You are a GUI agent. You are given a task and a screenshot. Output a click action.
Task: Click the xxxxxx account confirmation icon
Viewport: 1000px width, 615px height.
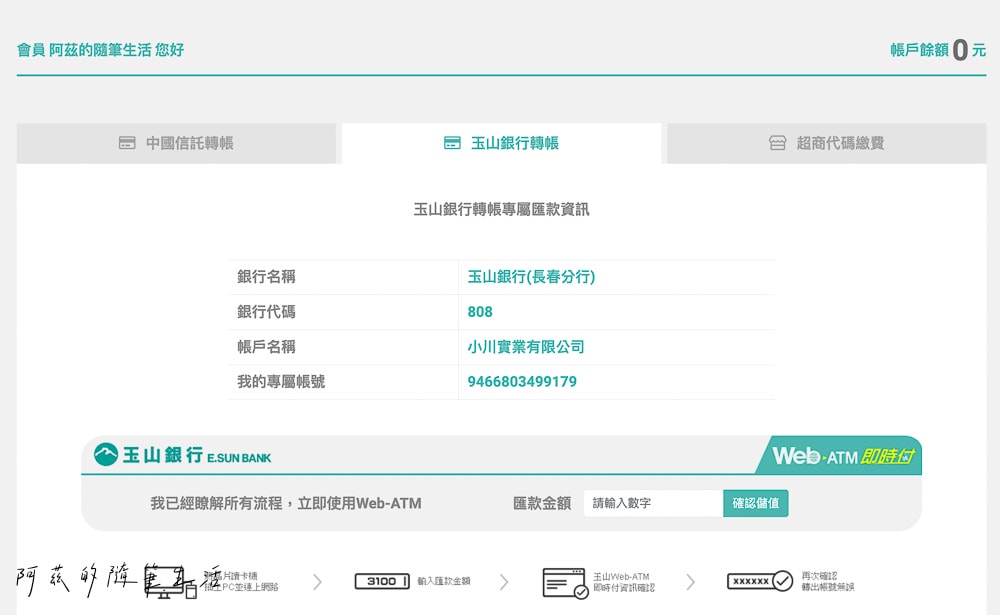(x=760, y=581)
